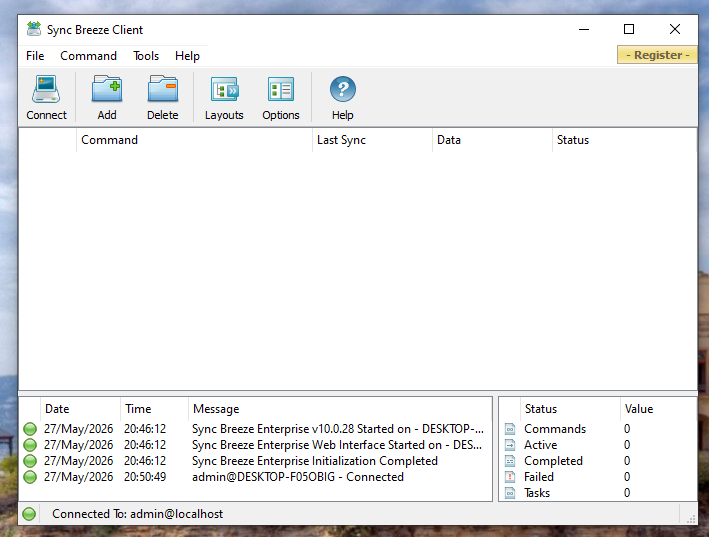
Task: Click the Status column header in command list
Action: (x=624, y=140)
